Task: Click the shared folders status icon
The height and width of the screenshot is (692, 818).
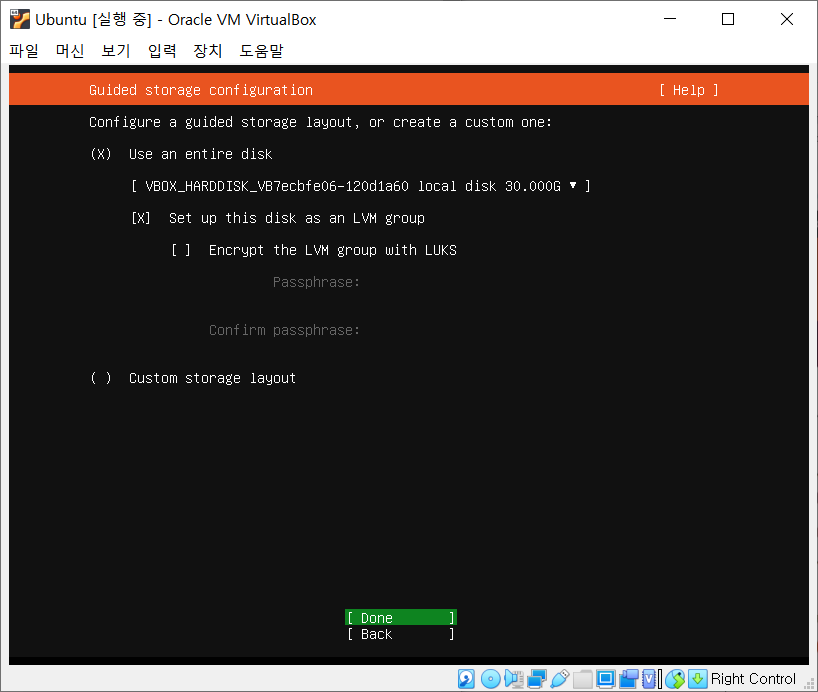Action: tap(583, 678)
